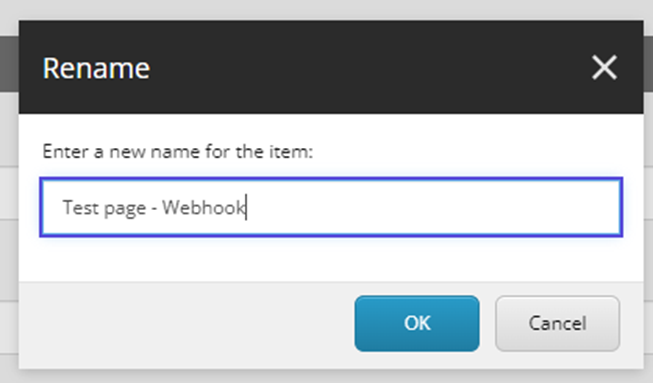Click the word "Webhook" in the name field

tap(204, 207)
